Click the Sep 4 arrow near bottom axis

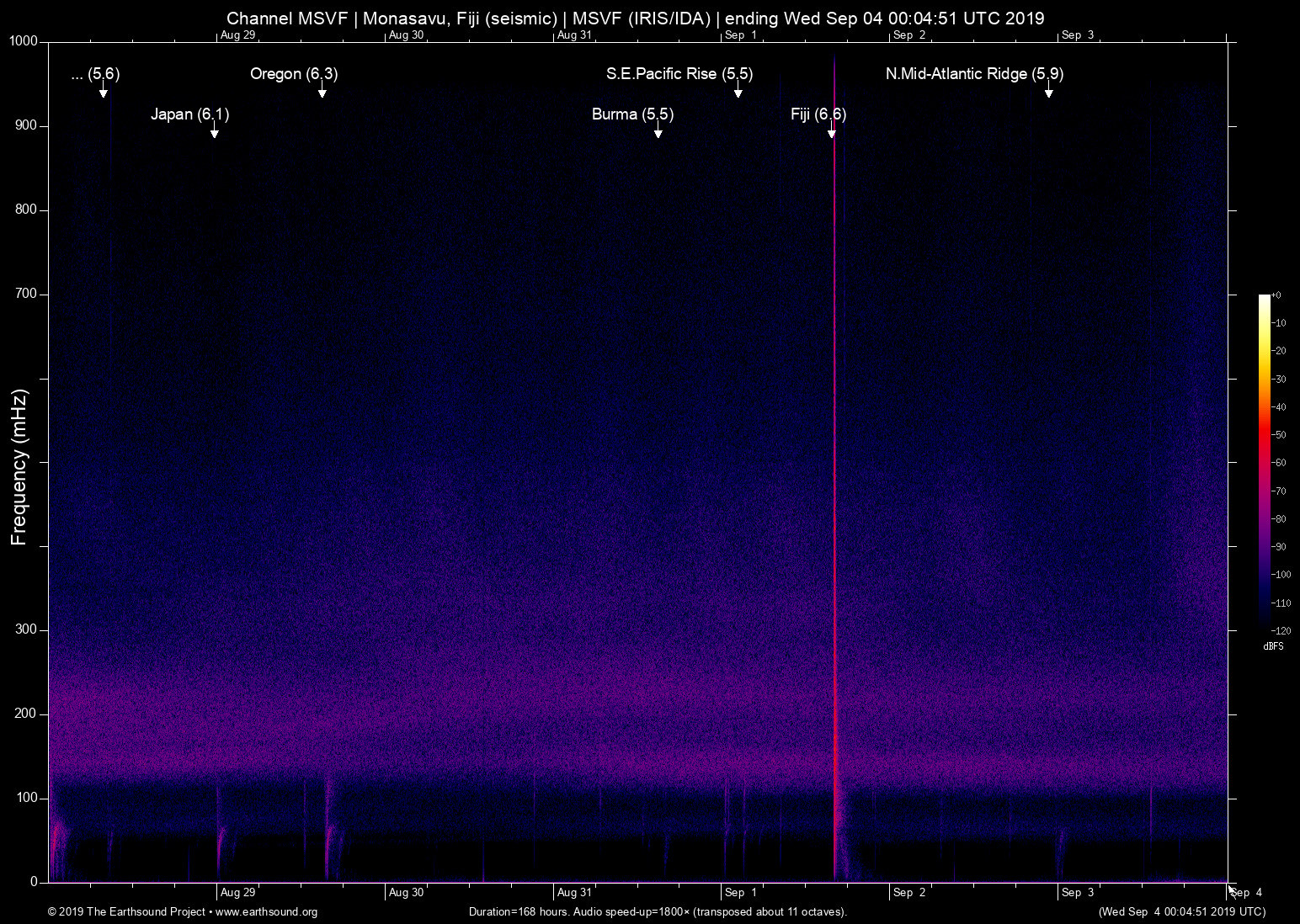pyautogui.click(x=1230, y=889)
